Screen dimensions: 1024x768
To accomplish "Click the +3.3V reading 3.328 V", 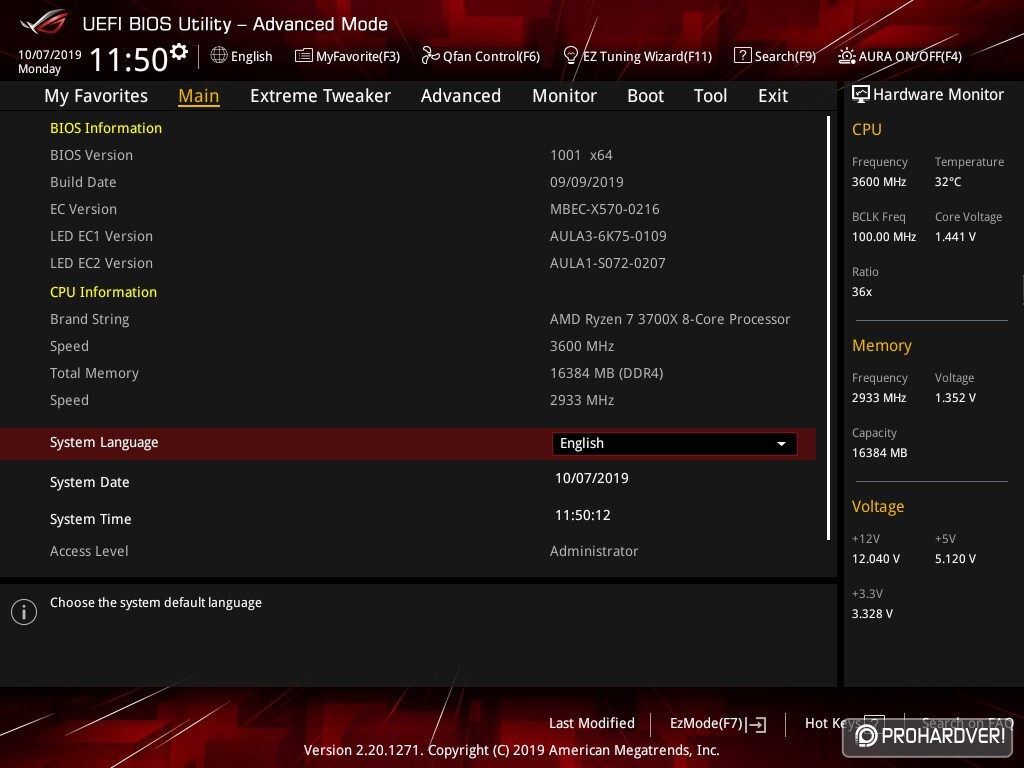I will tap(872, 613).
